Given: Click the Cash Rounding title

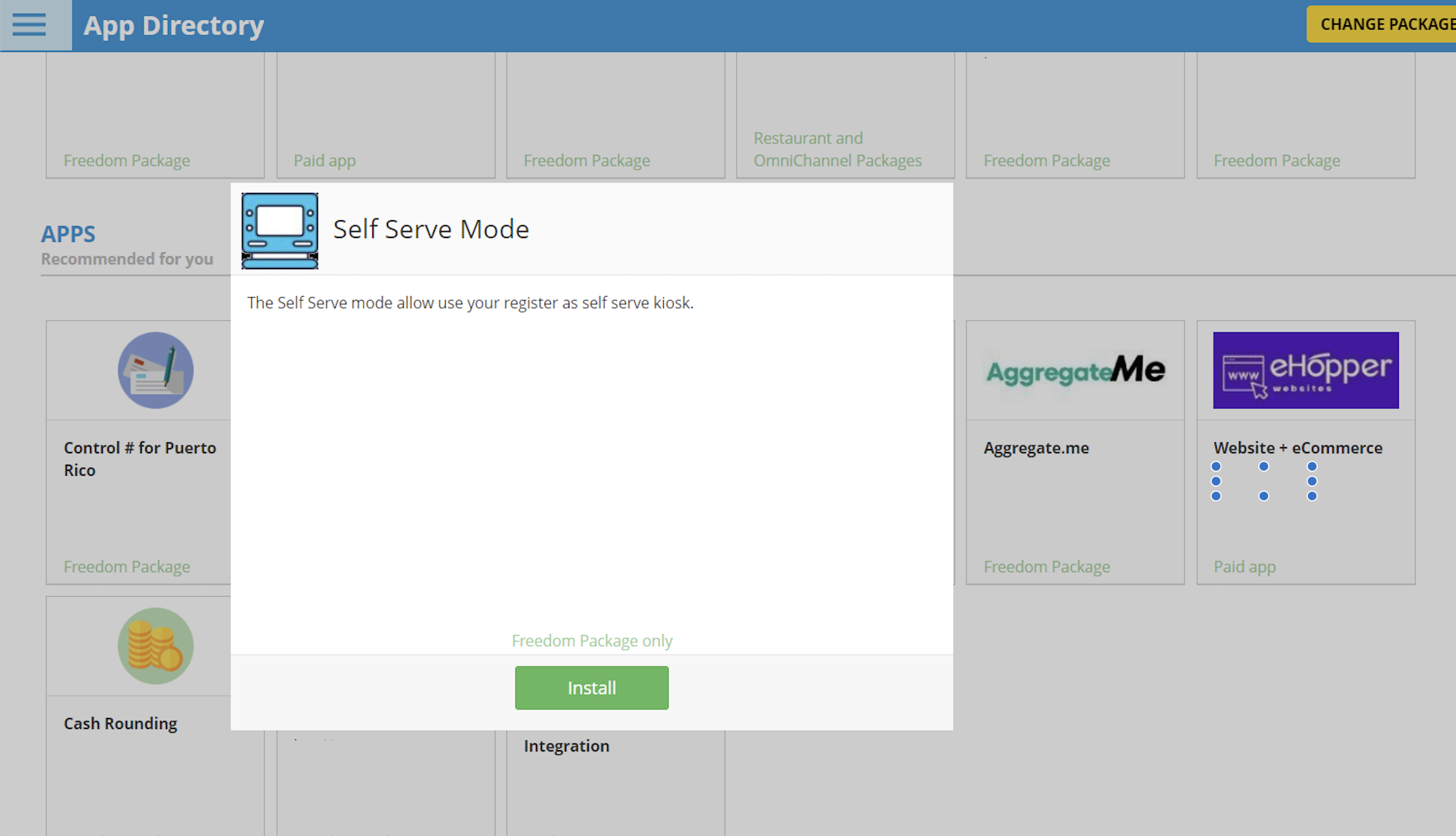Looking at the screenshot, I should coord(120,723).
